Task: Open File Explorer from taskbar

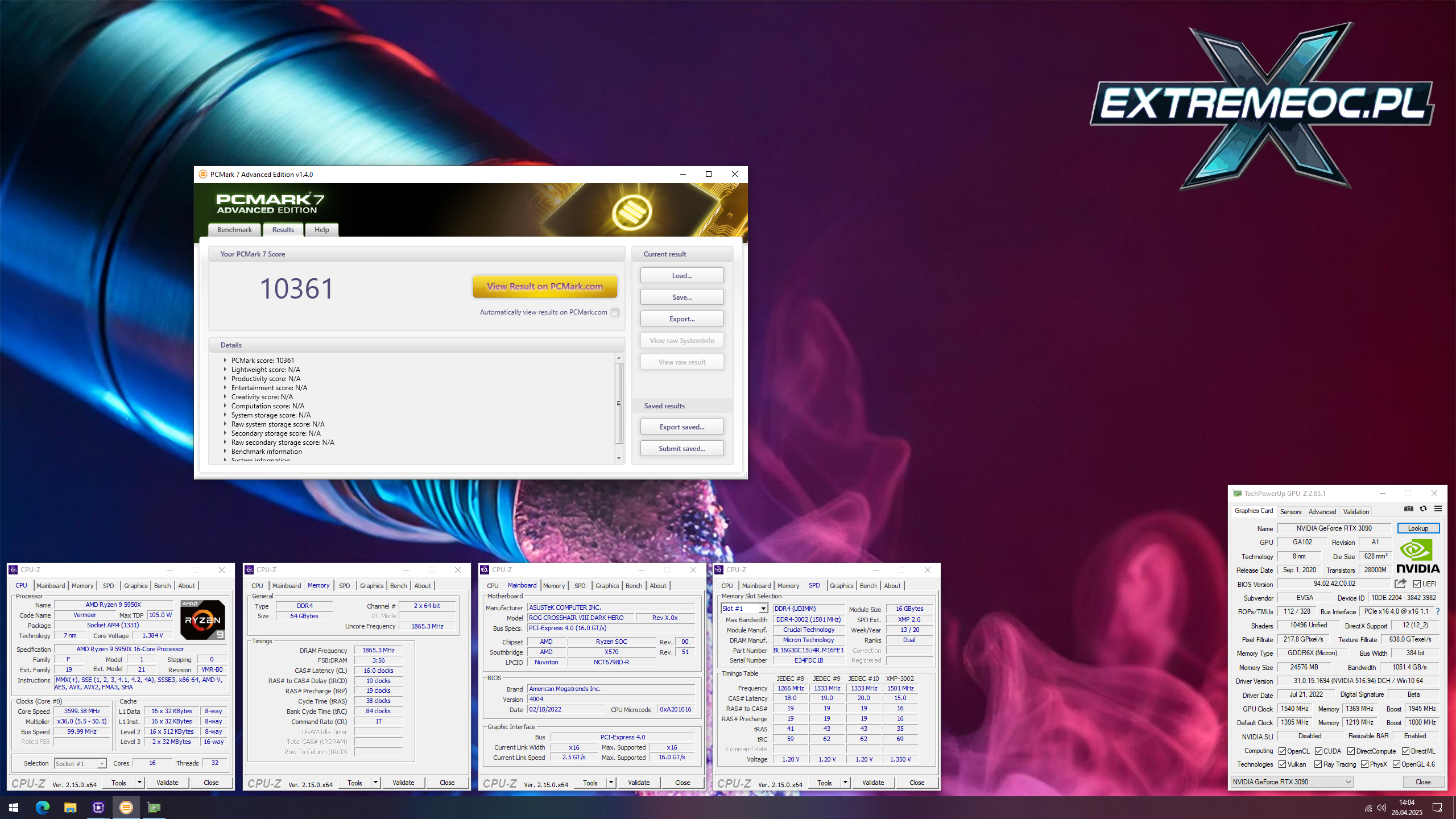Action: tap(70, 808)
